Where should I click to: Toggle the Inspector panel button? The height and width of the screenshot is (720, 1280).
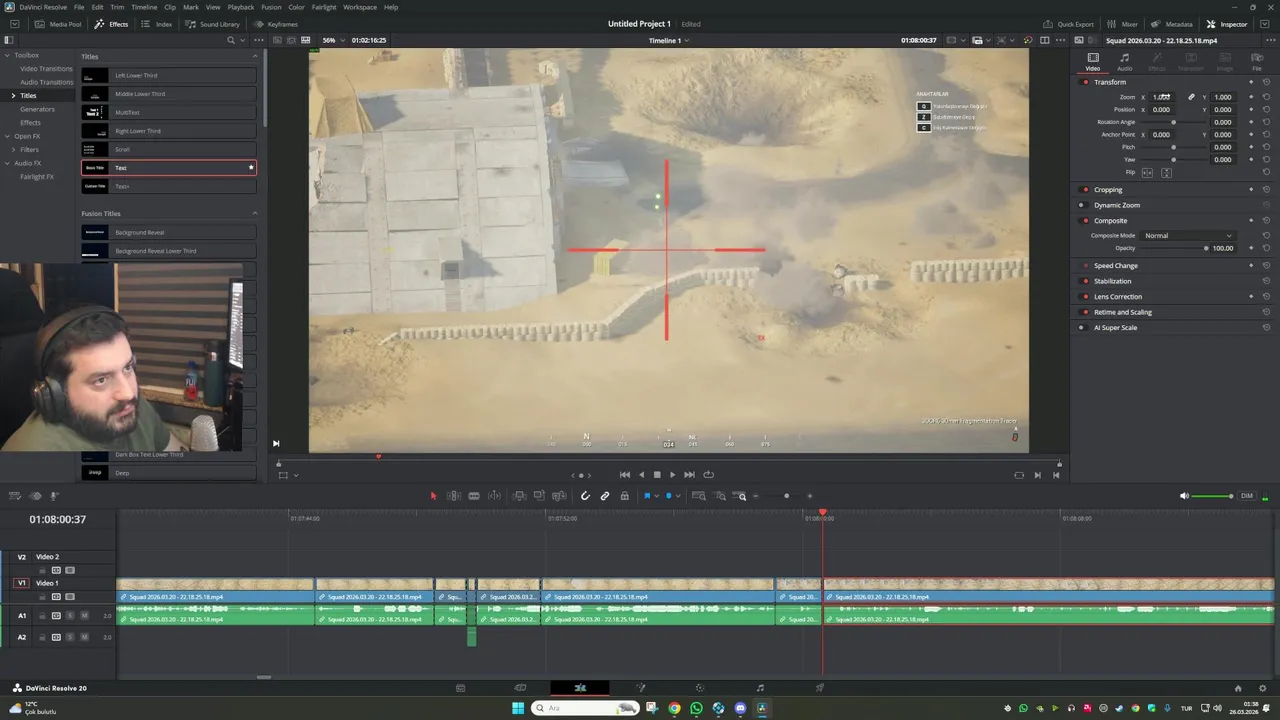point(1227,24)
